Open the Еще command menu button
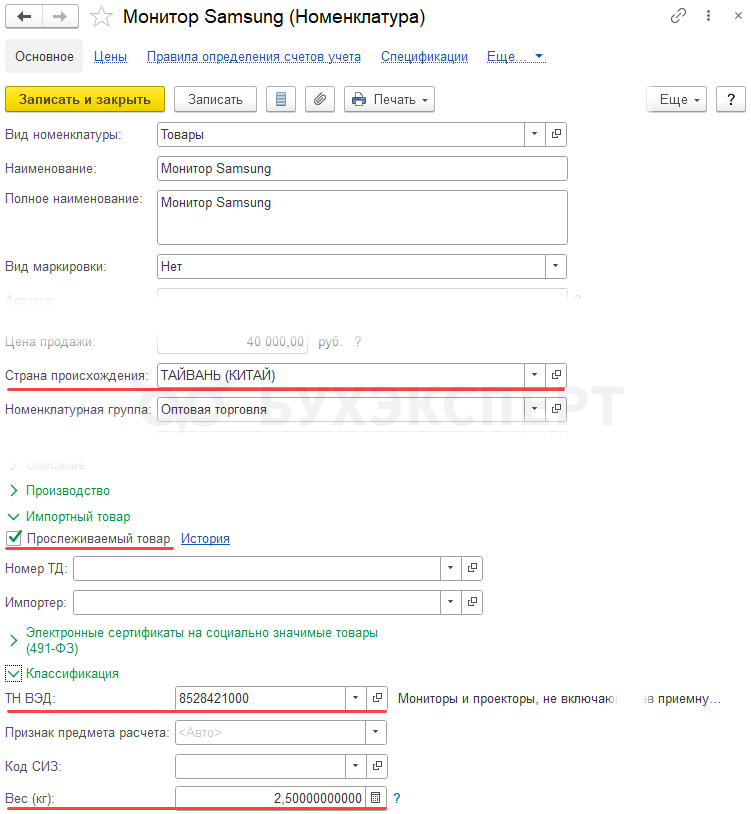The image size is (751, 814). (x=676, y=99)
